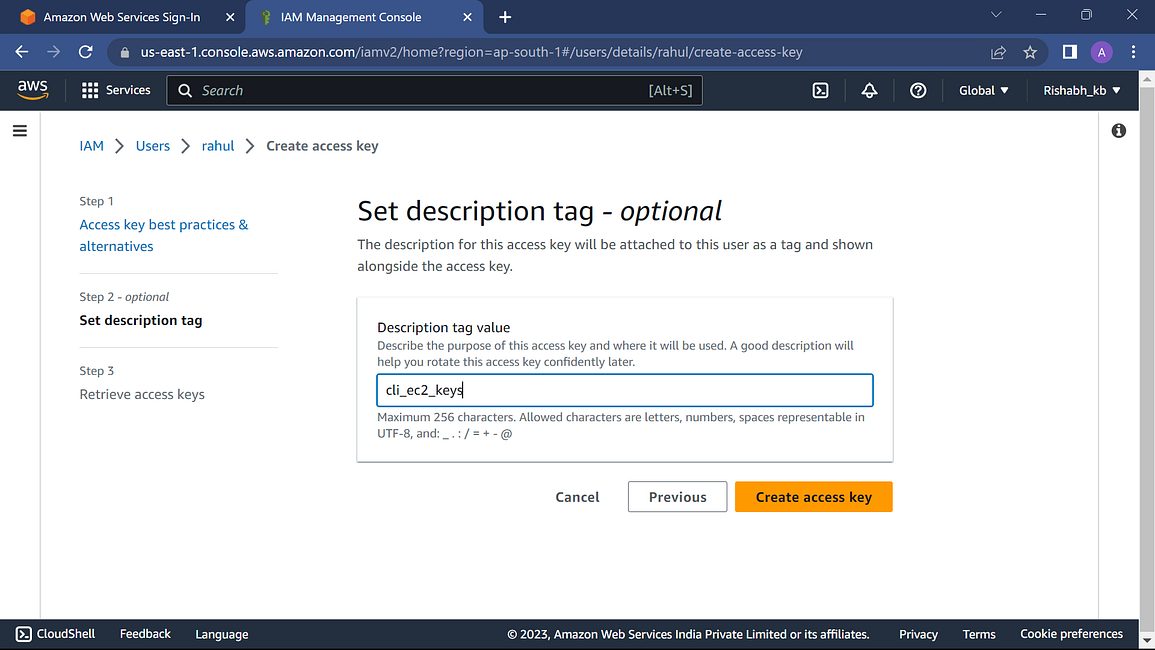This screenshot has width=1155, height=650.
Task: Open the rahul breadcrumb link
Action: [x=218, y=146]
